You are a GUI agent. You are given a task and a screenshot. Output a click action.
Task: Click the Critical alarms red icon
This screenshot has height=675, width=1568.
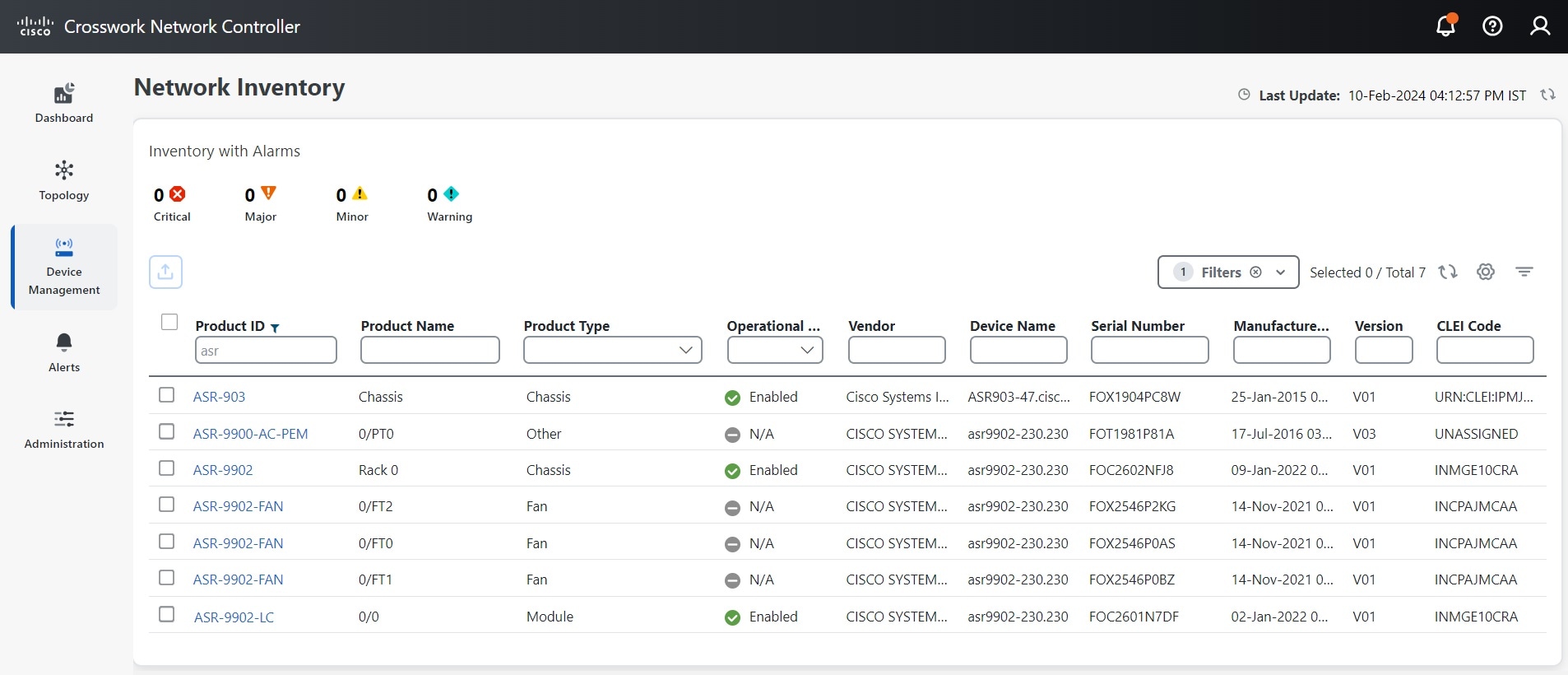(177, 194)
